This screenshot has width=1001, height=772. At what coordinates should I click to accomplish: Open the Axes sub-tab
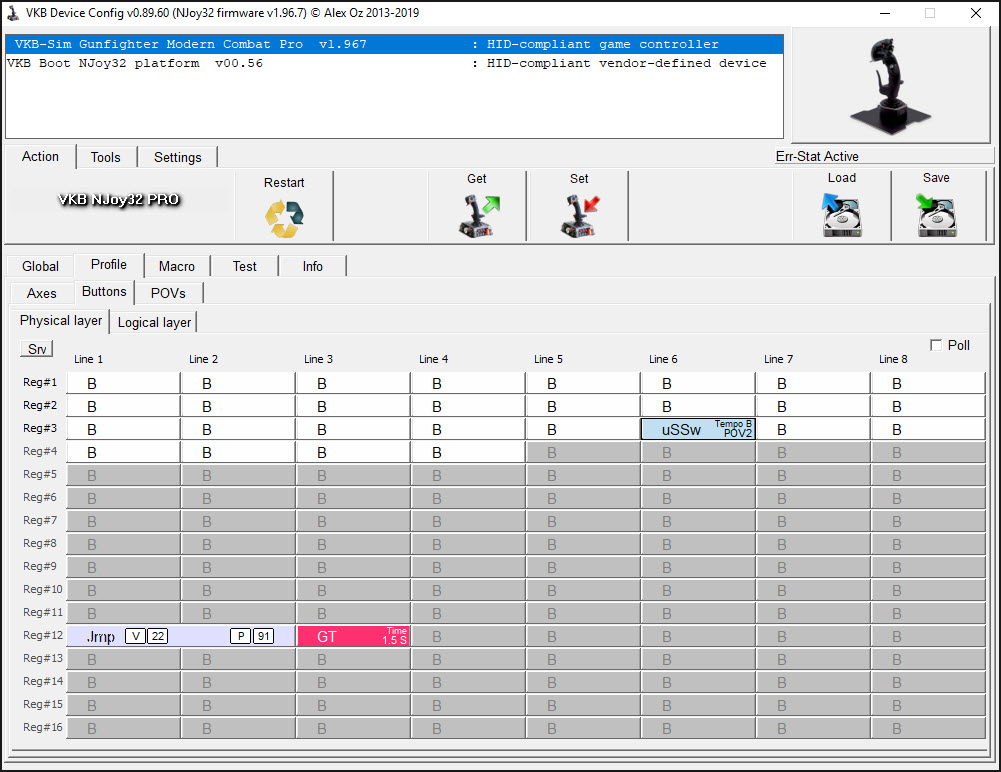(41, 293)
